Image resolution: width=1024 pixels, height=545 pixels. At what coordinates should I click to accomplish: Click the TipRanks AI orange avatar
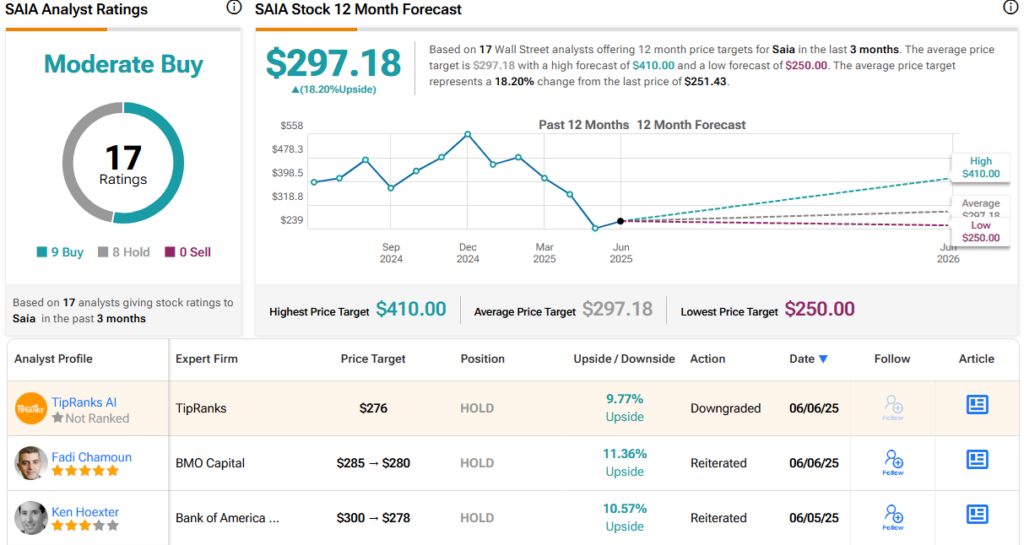(31, 409)
